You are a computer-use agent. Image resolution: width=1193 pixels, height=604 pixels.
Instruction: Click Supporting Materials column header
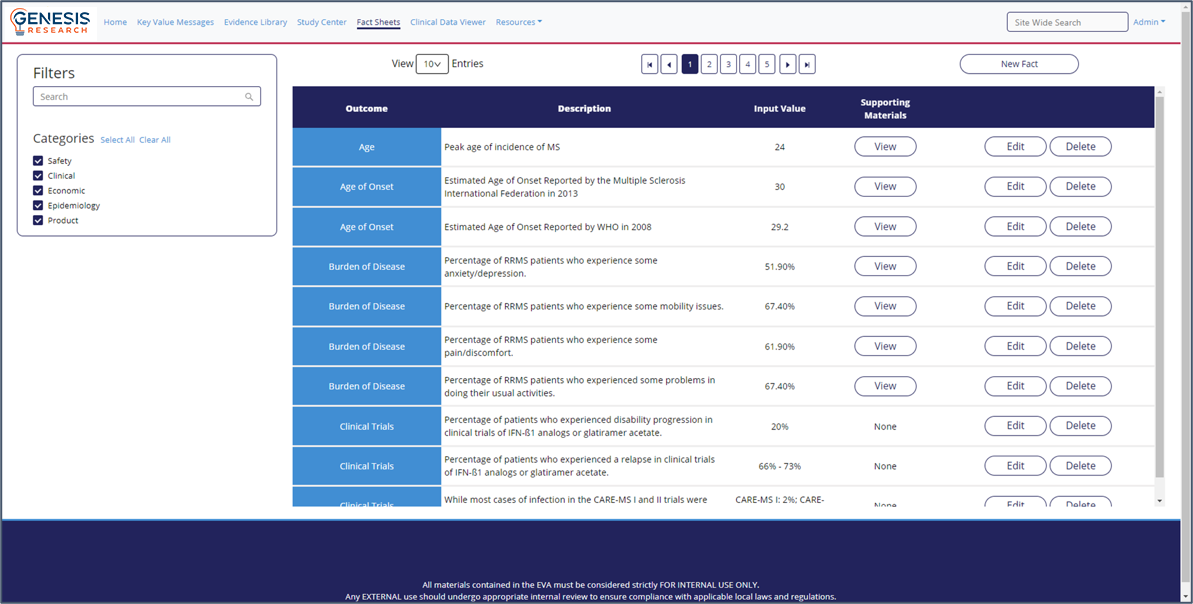point(885,108)
